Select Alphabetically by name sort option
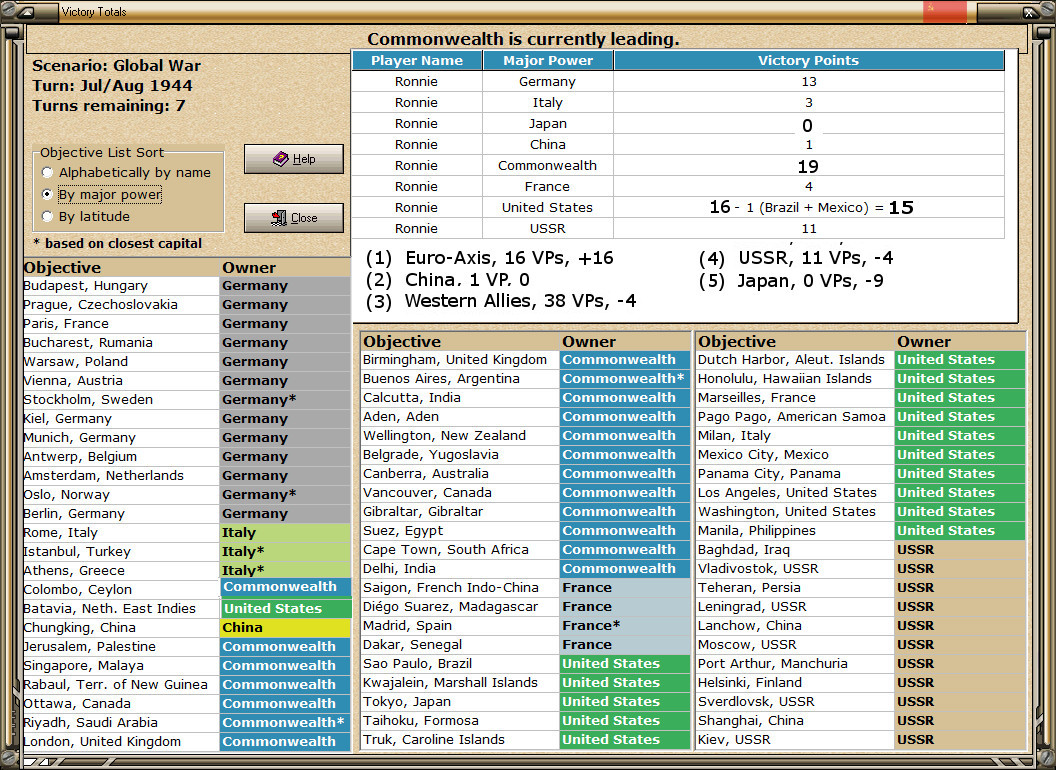Viewport: 1056px width, 770px height. (x=127, y=172)
